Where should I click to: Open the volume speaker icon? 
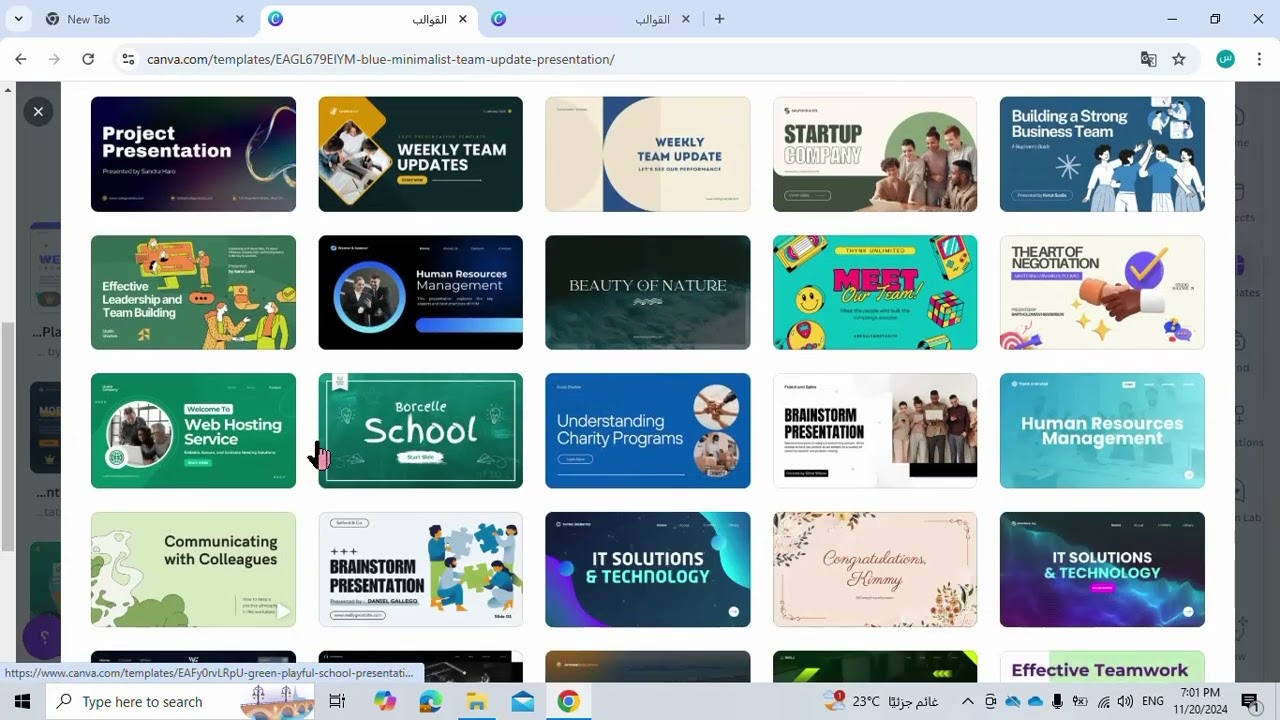click(1125, 702)
